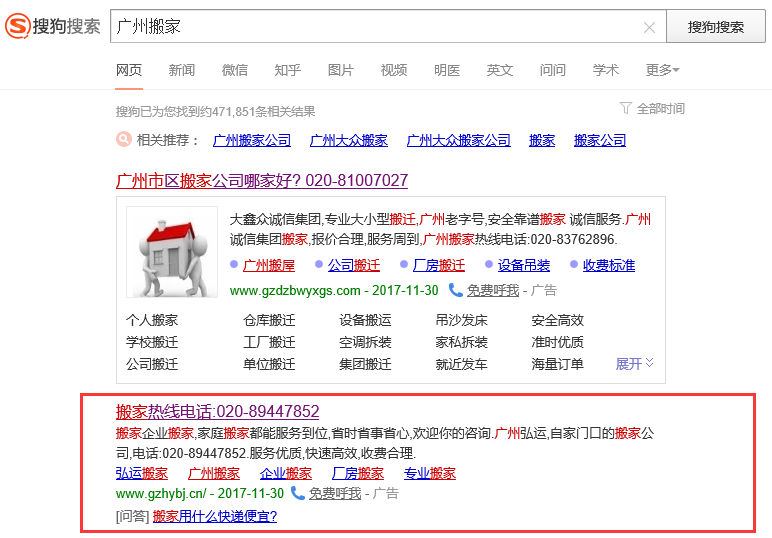Open the 问问 tab

(x=552, y=70)
